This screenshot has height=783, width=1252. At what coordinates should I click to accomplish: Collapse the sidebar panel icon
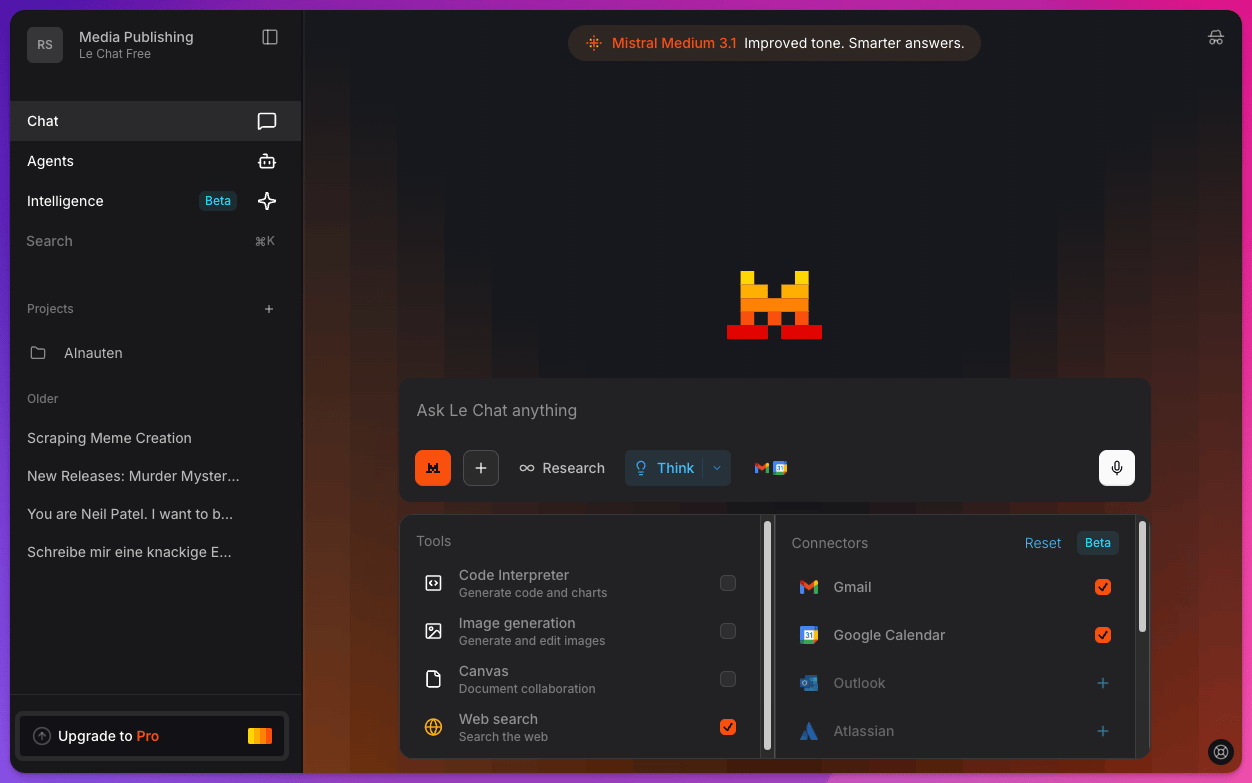point(270,37)
